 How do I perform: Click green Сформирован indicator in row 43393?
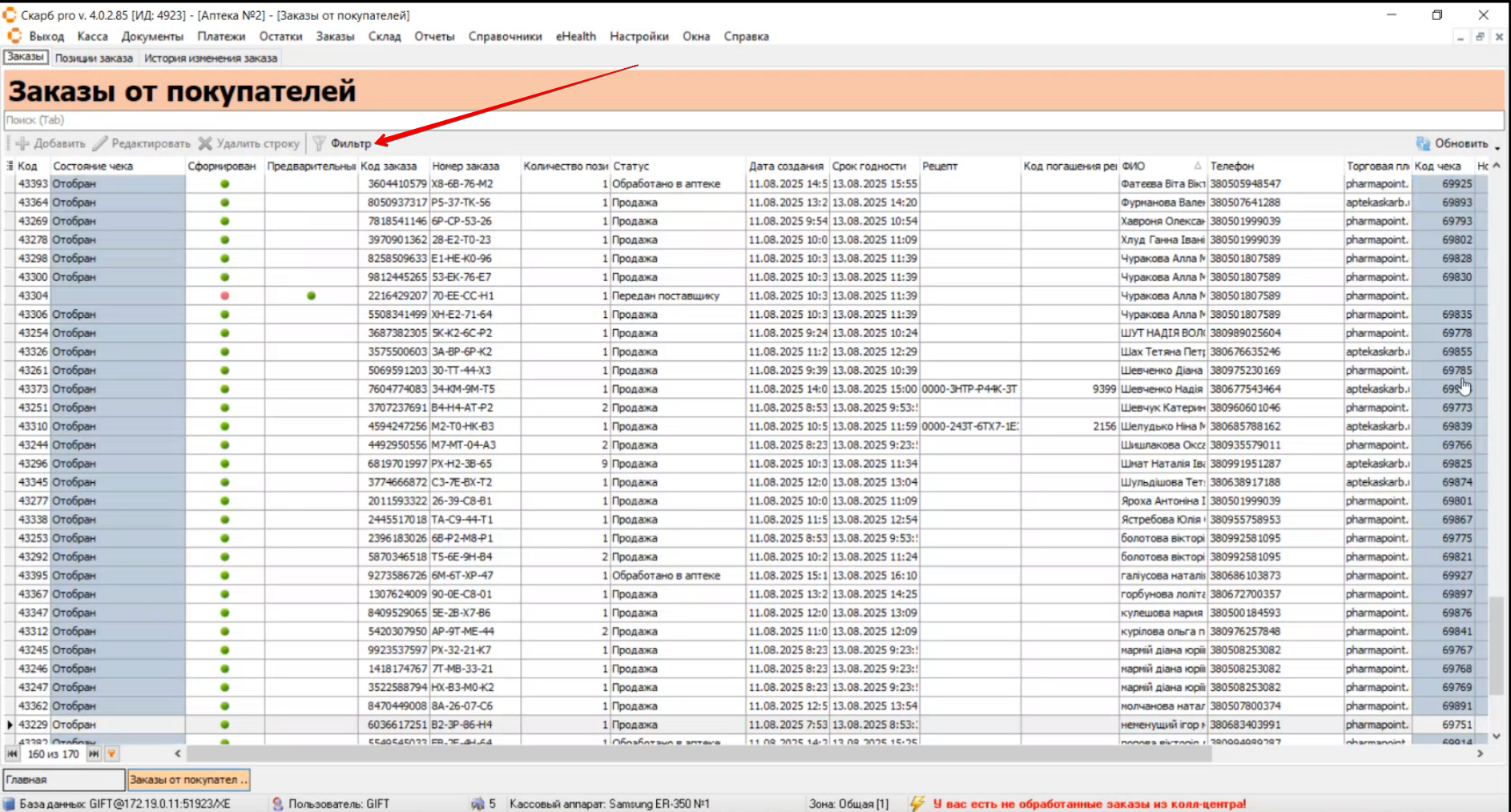[224, 183]
